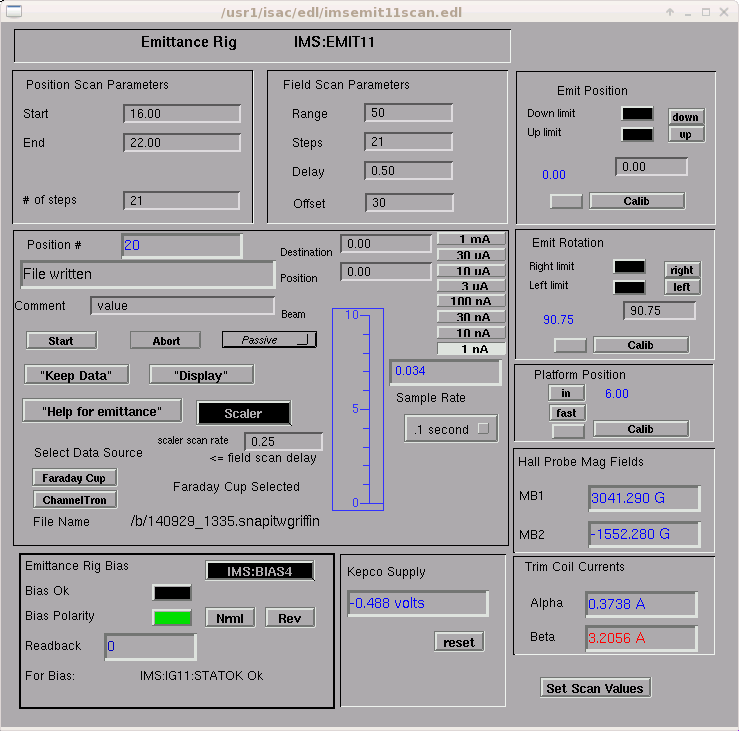This screenshot has height=731, width=739.
Task: Select the 100 nA beam range
Action: pyautogui.click(x=471, y=301)
